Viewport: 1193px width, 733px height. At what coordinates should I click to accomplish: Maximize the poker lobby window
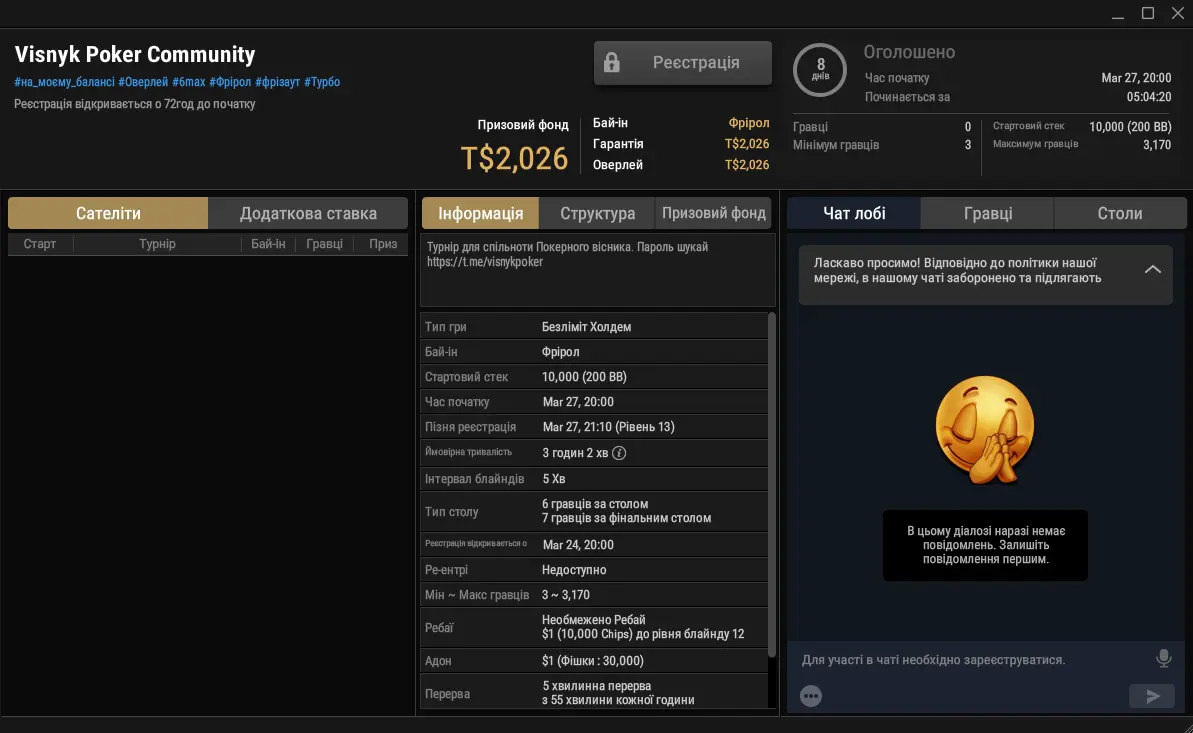pos(1148,13)
